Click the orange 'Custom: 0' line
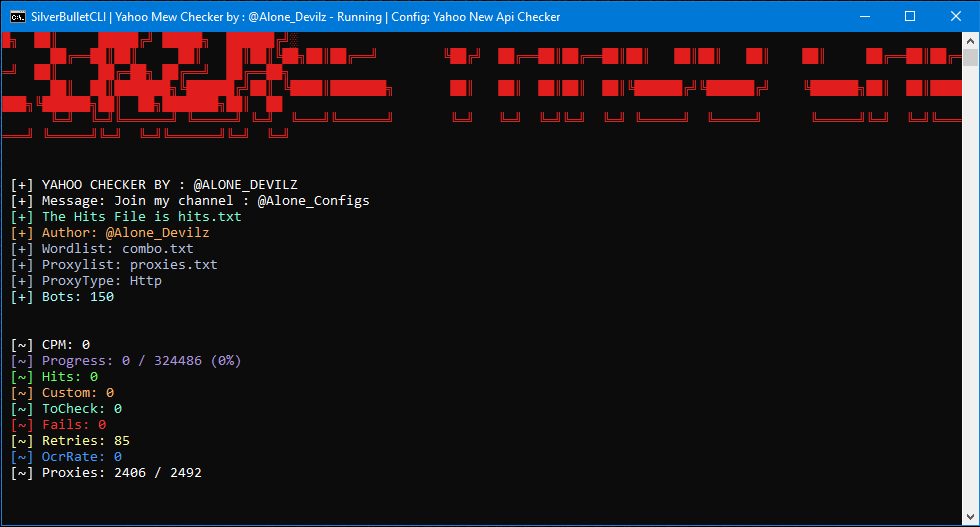Image resolution: width=980 pixels, height=527 pixels. (x=62, y=393)
